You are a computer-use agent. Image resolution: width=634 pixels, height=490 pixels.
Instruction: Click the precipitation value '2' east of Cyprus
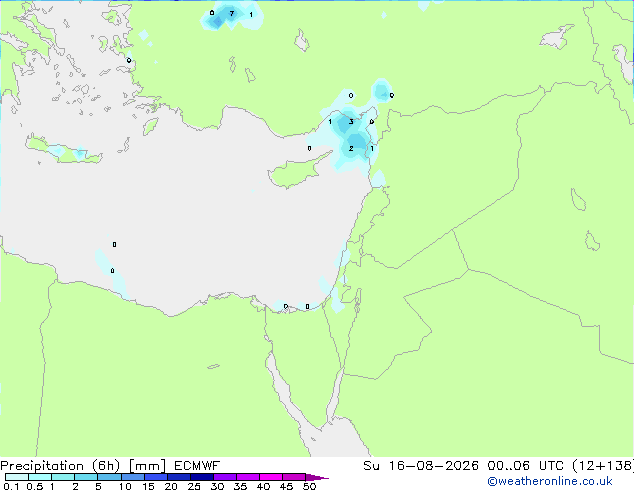(351, 148)
